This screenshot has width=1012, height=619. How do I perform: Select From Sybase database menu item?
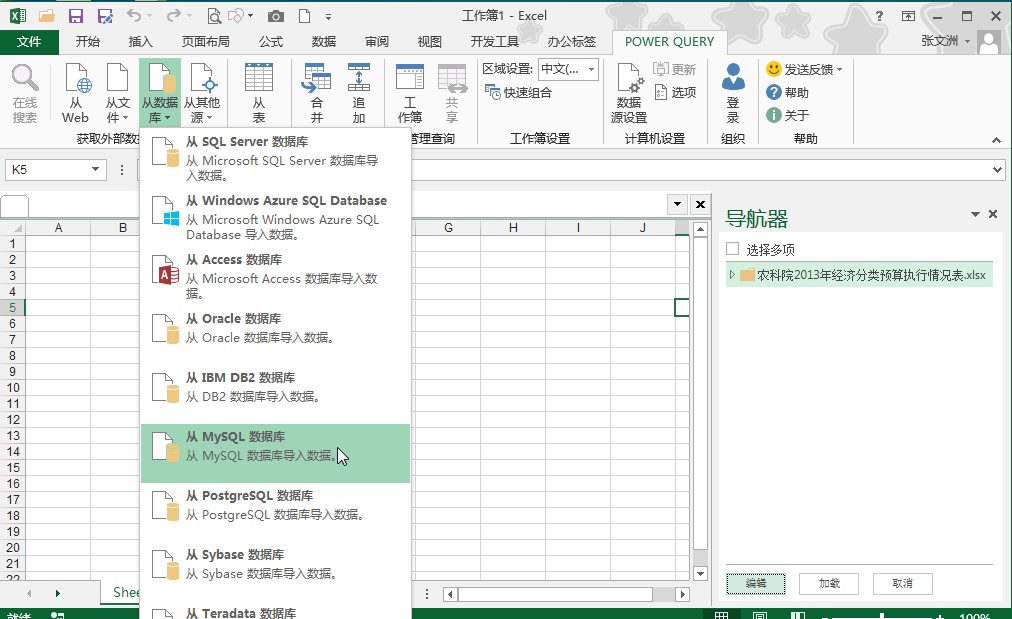tap(276, 571)
